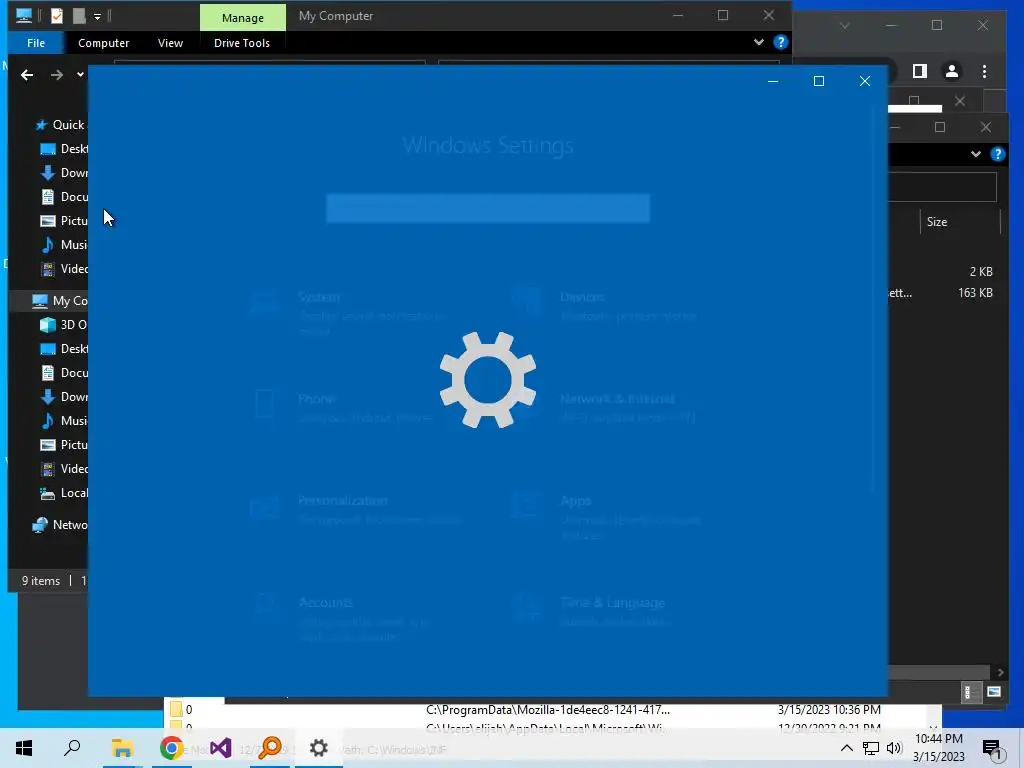Click the horizontal scrollbar right arrow
The width and height of the screenshot is (1024, 768).
pos(1000,672)
